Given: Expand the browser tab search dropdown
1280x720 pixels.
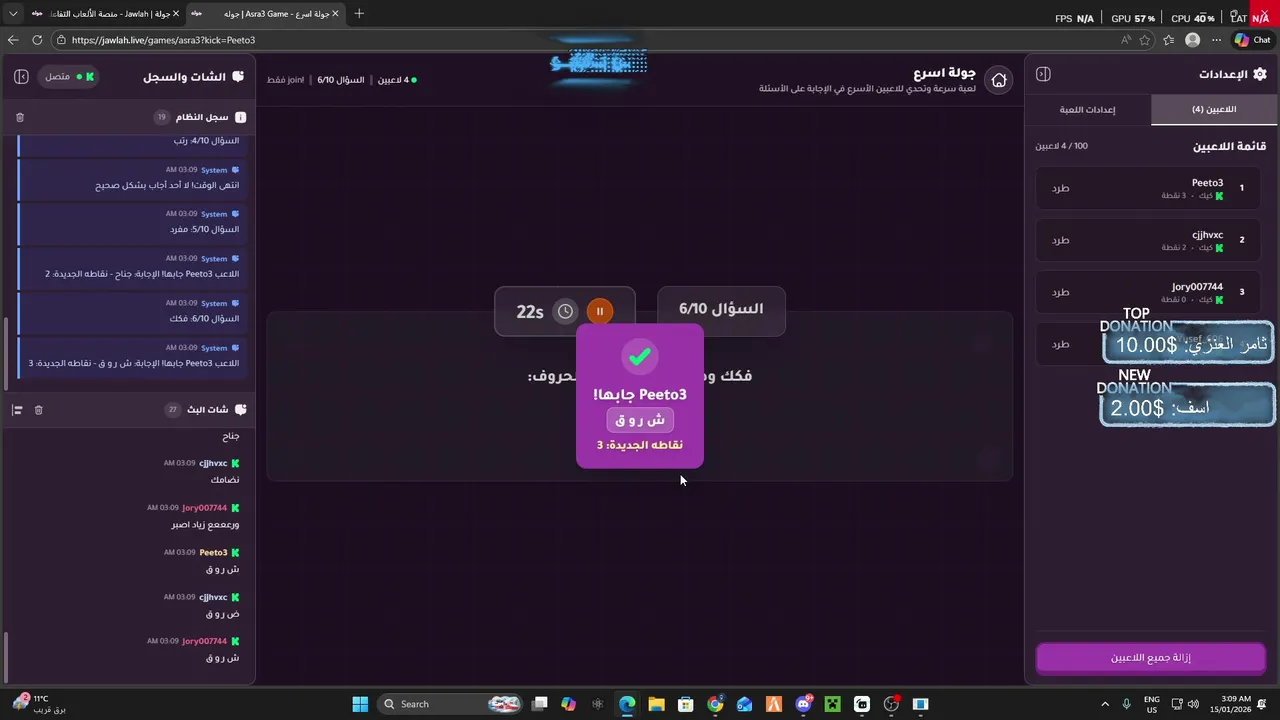Looking at the screenshot, I should point(13,14).
